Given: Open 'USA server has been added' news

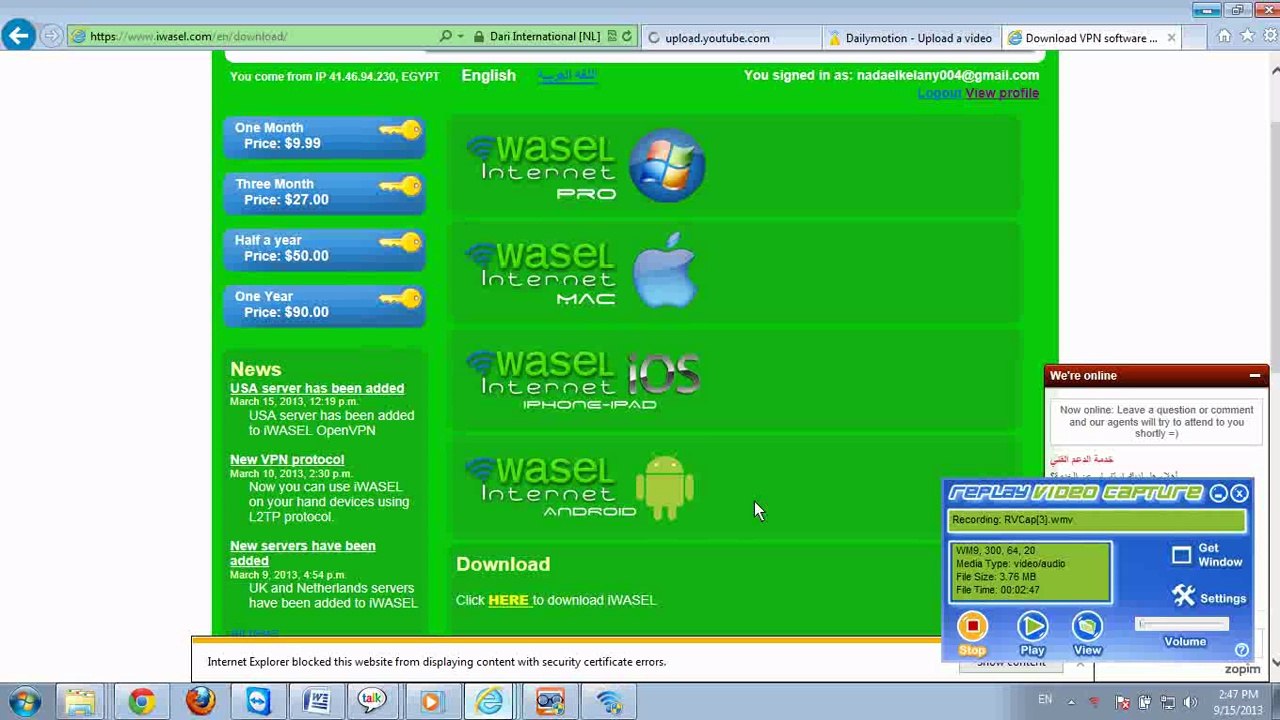Looking at the screenshot, I should 317,388.
